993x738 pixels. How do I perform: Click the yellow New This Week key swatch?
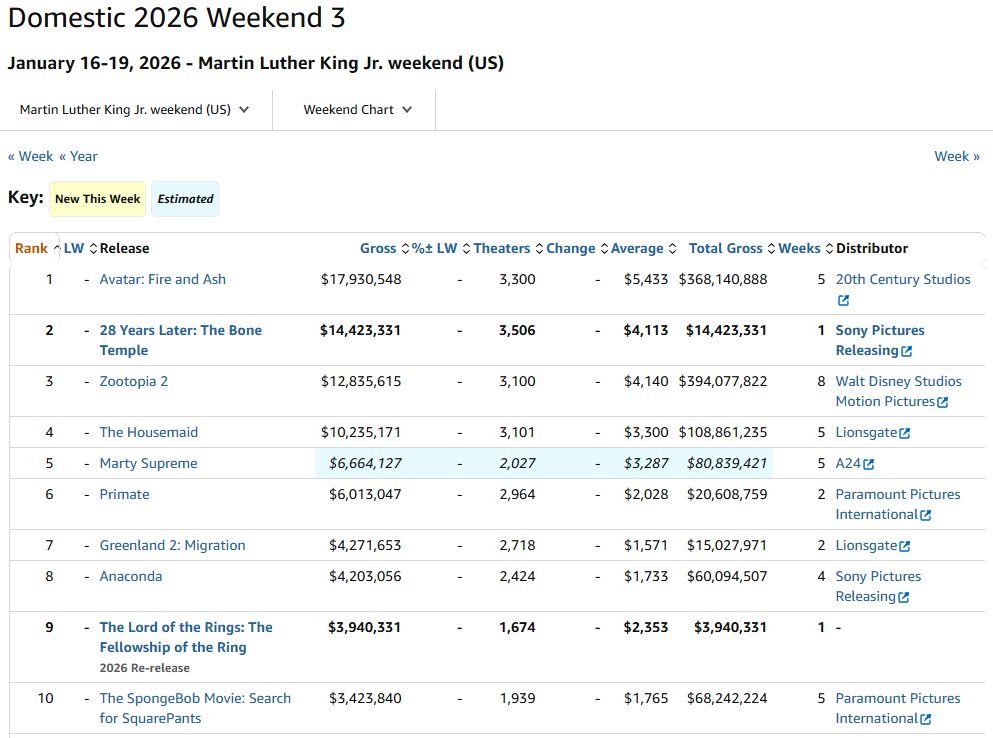click(x=97, y=199)
